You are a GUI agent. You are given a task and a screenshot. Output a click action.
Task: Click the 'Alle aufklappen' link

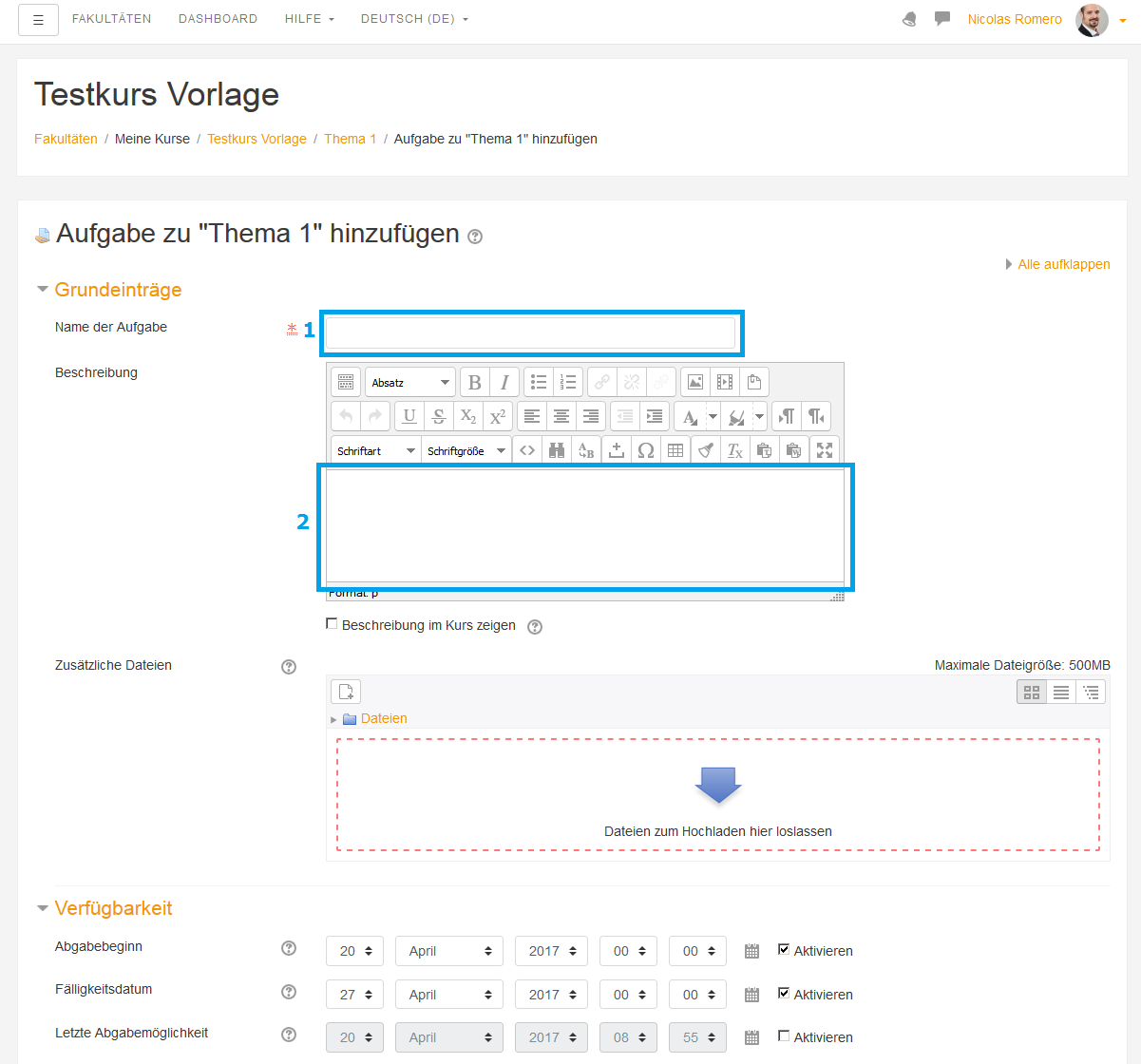click(x=1063, y=264)
